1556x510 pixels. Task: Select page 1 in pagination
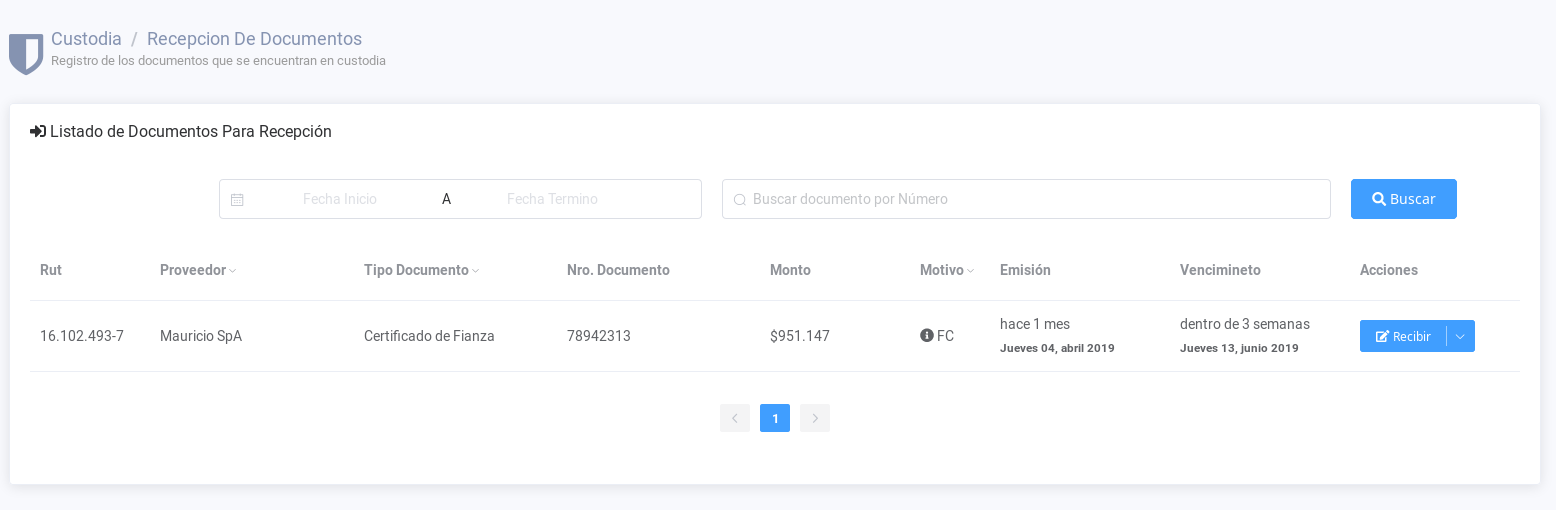click(775, 418)
